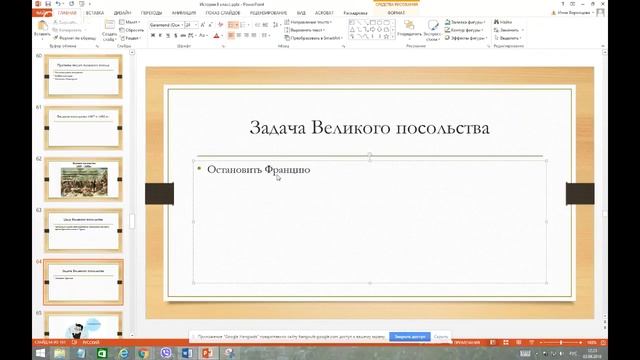Expand the Section (Раздел) dropdown

coord(131,38)
